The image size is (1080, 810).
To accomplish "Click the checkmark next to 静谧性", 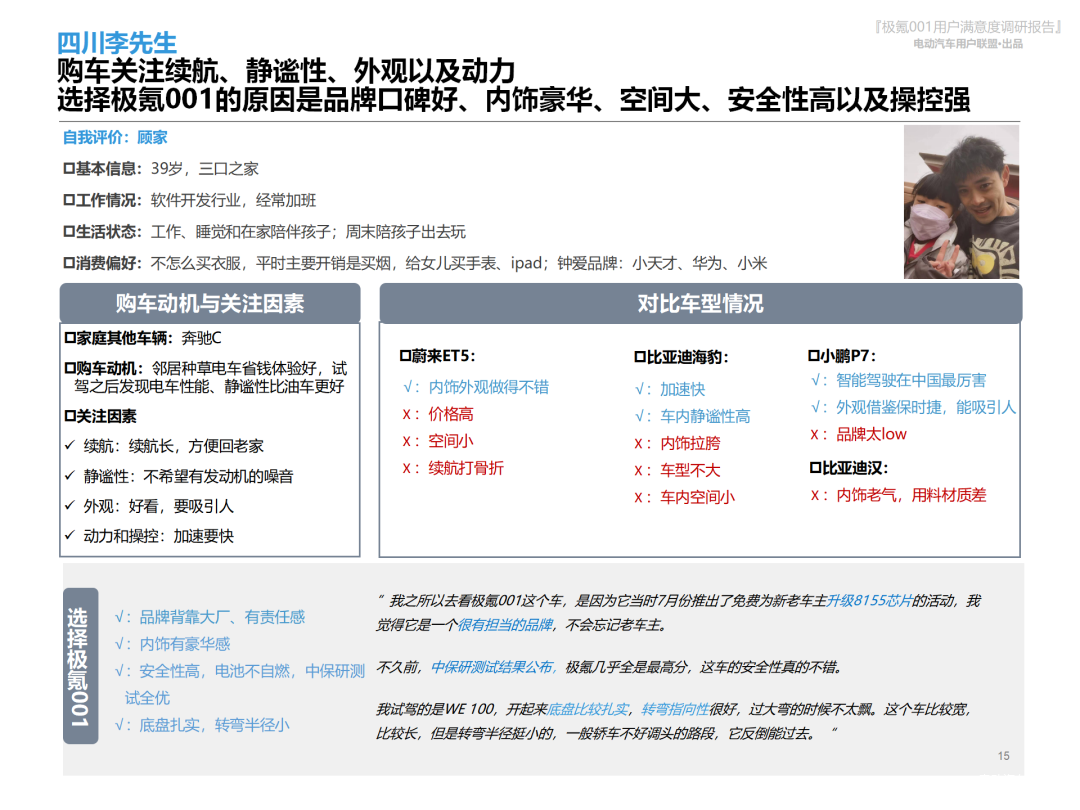I will [70, 476].
